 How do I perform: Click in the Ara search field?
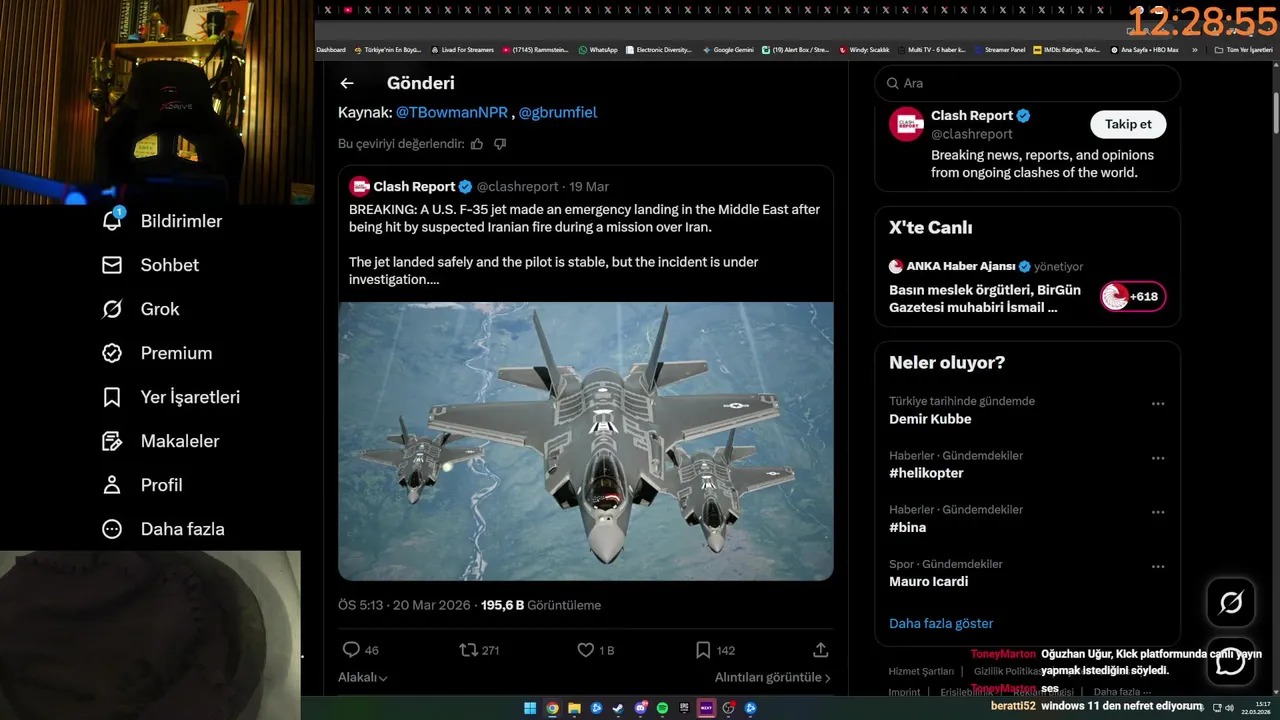point(1027,83)
